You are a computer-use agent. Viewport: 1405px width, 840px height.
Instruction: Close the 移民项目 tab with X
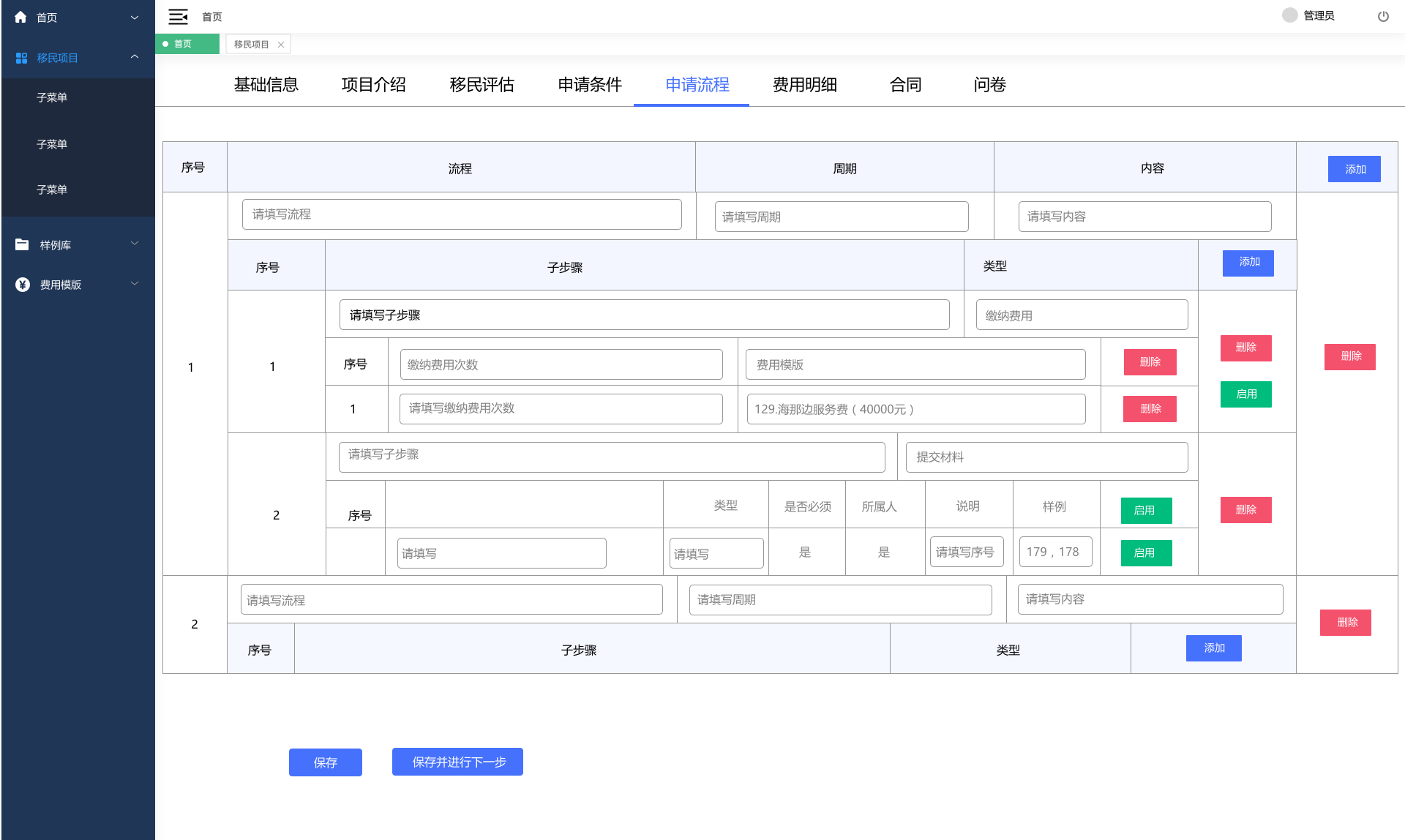click(x=281, y=45)
